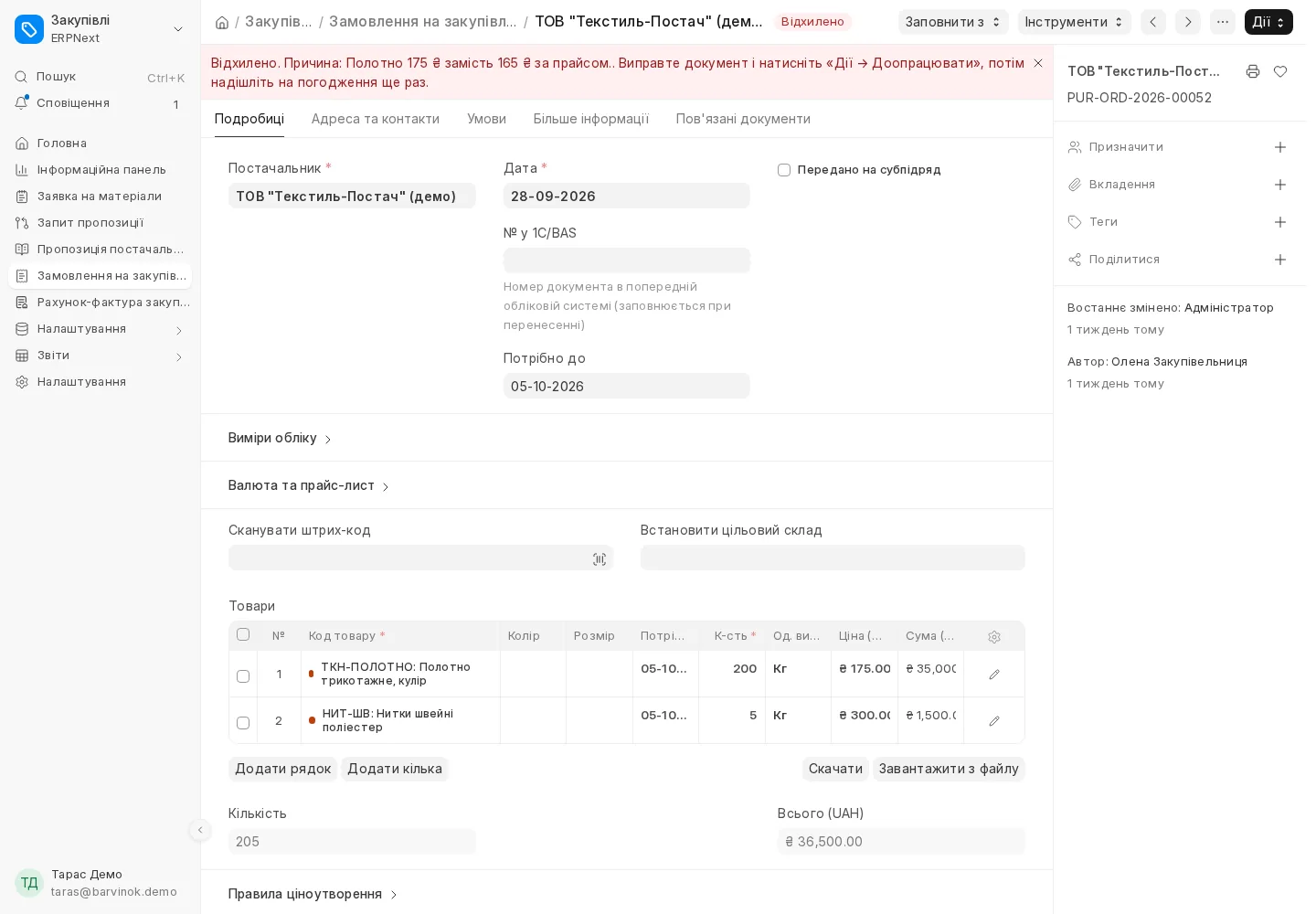Add attachment with plus next to Вкладення
This screenshot has height=914, width=1316.
(1280, 185)
